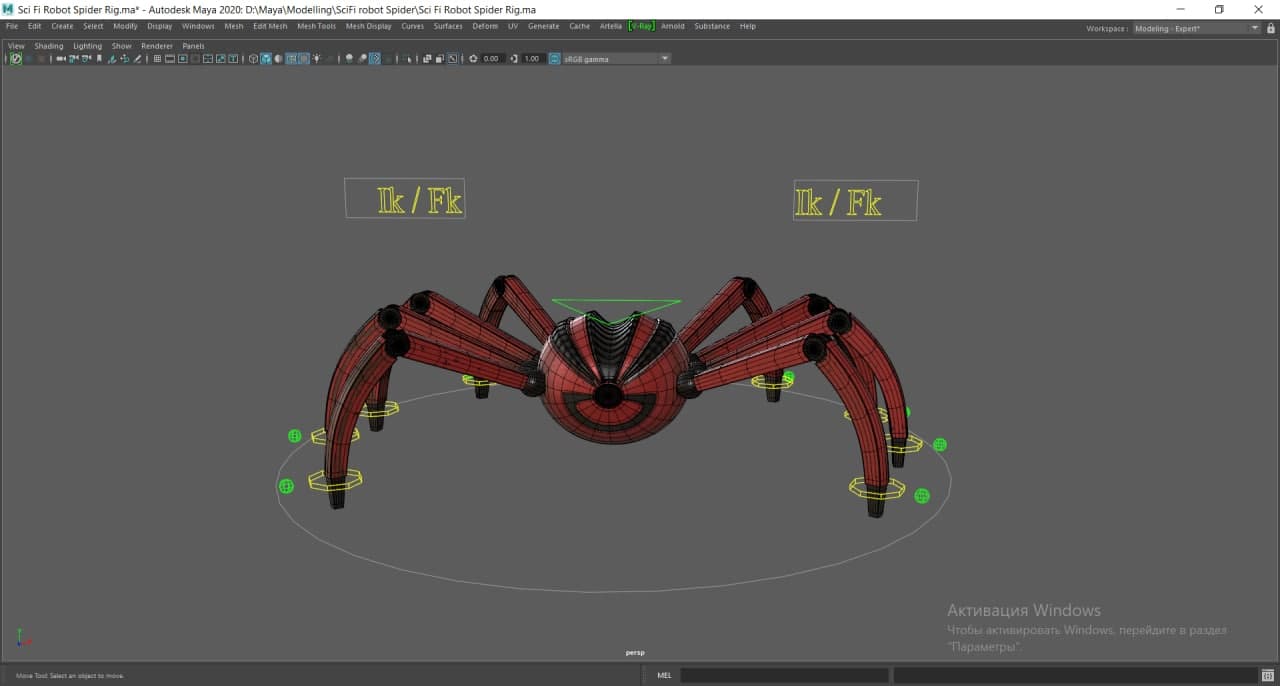This screenshot has height=686, width=1280.
Task: Open the Mesh Tools menu
Action: point(316,26)
